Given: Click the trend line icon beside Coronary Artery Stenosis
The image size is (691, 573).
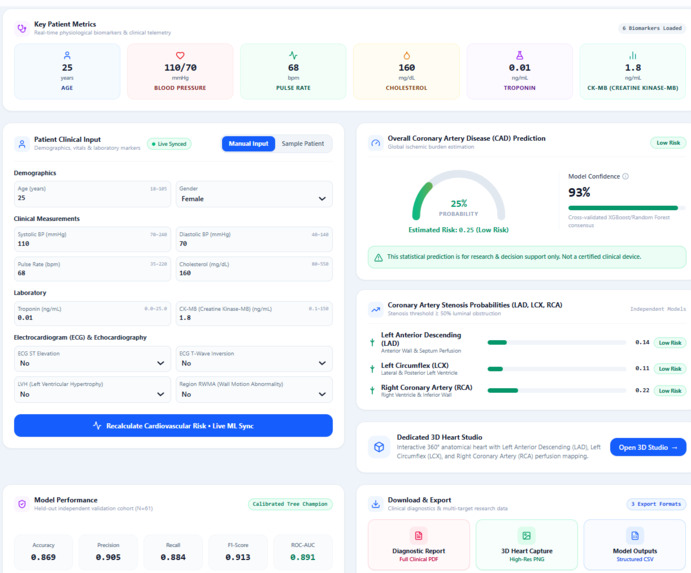Looking at the screenshot, I should [375, 309].
